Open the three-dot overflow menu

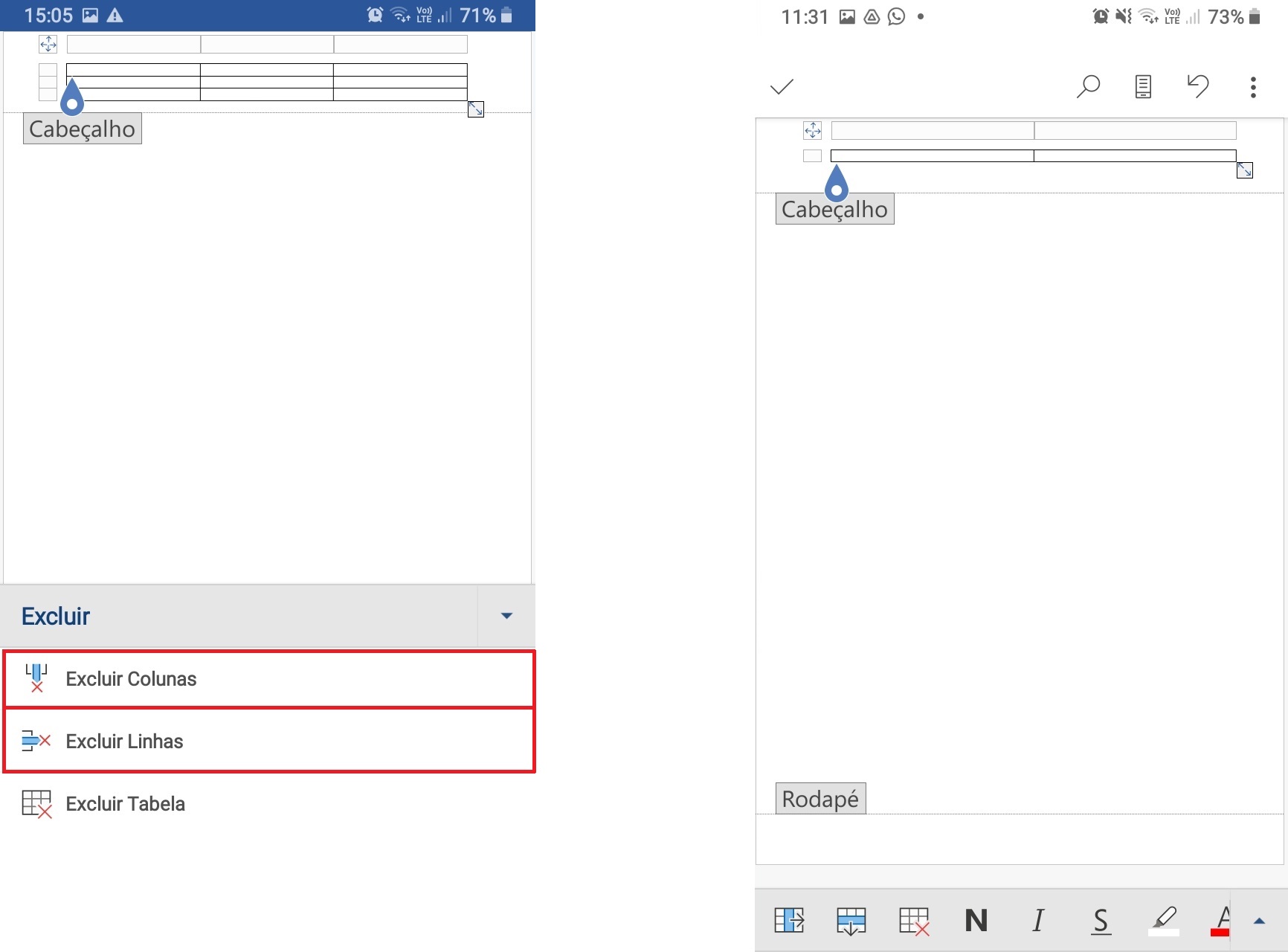[x=1253, y=87]
